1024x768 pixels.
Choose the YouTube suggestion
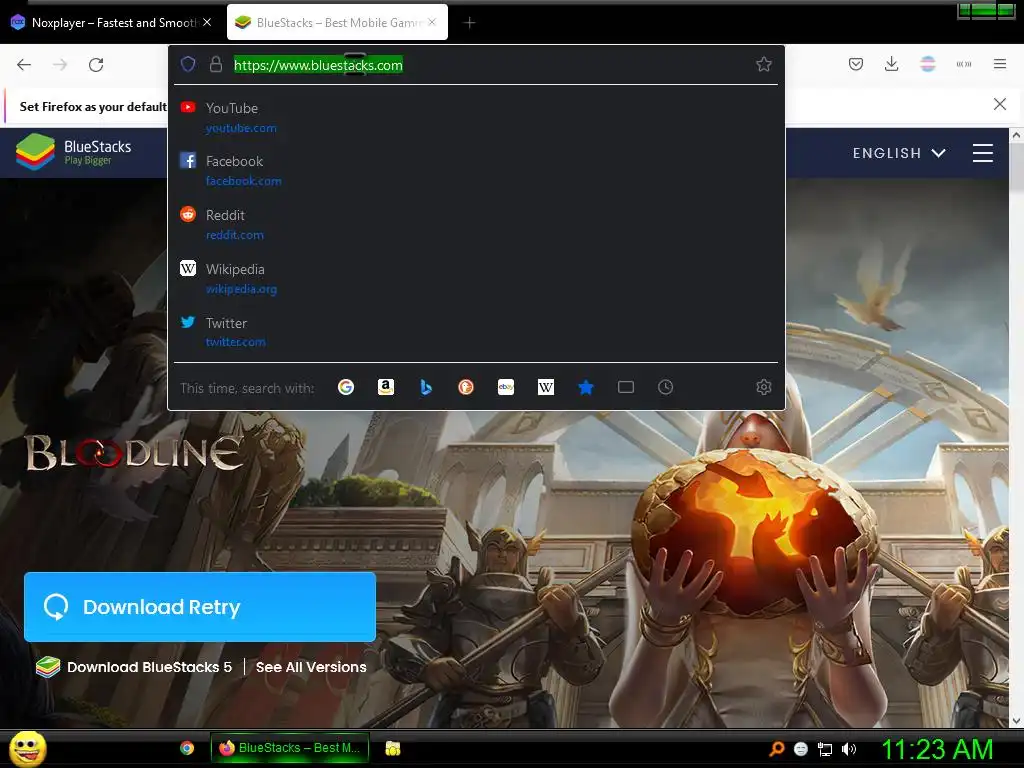click(x=476, y=117)
